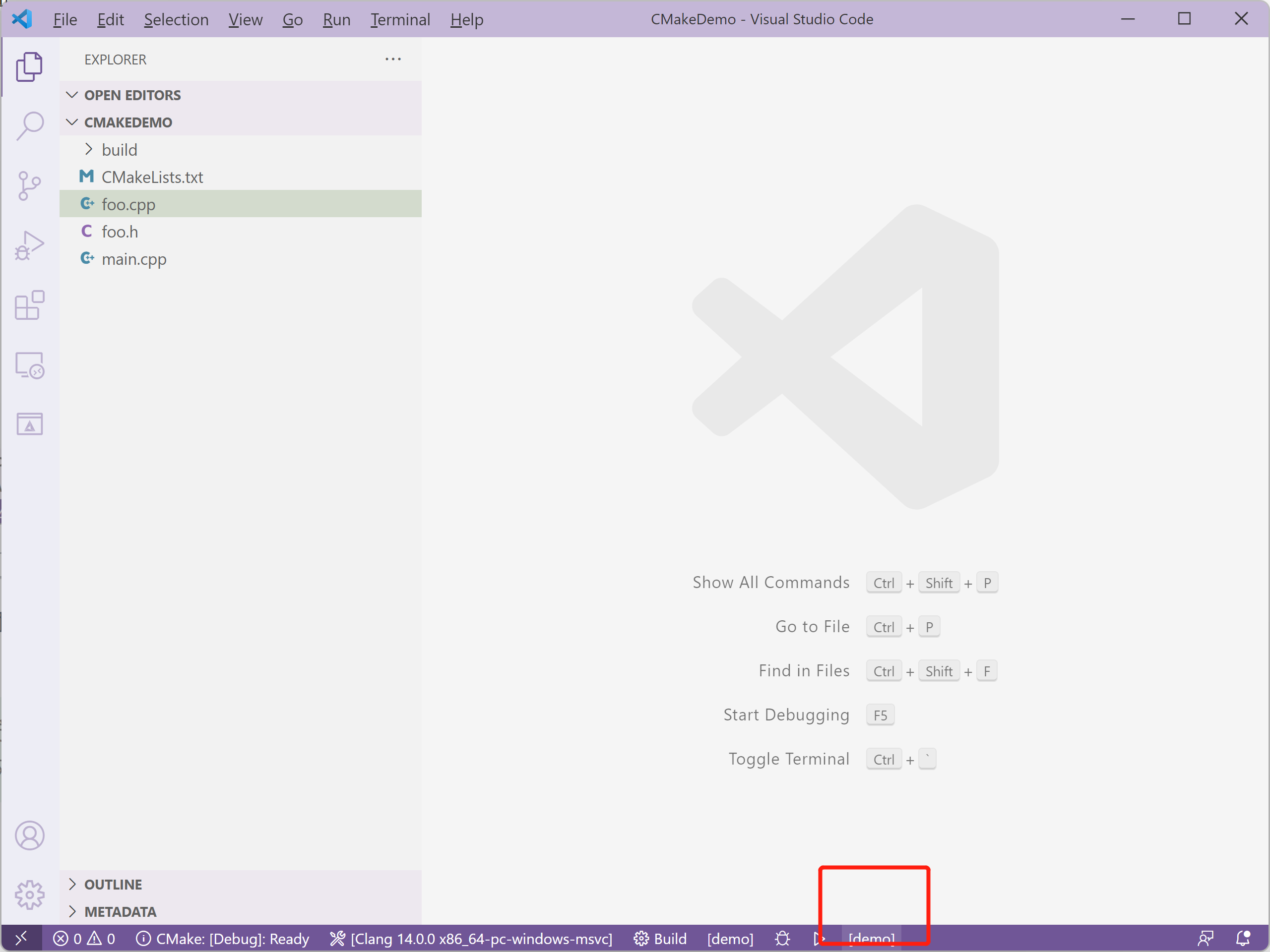Click the Start Debugging hint text
This screenshot has width=1270, height=952.
click(786, 715)
